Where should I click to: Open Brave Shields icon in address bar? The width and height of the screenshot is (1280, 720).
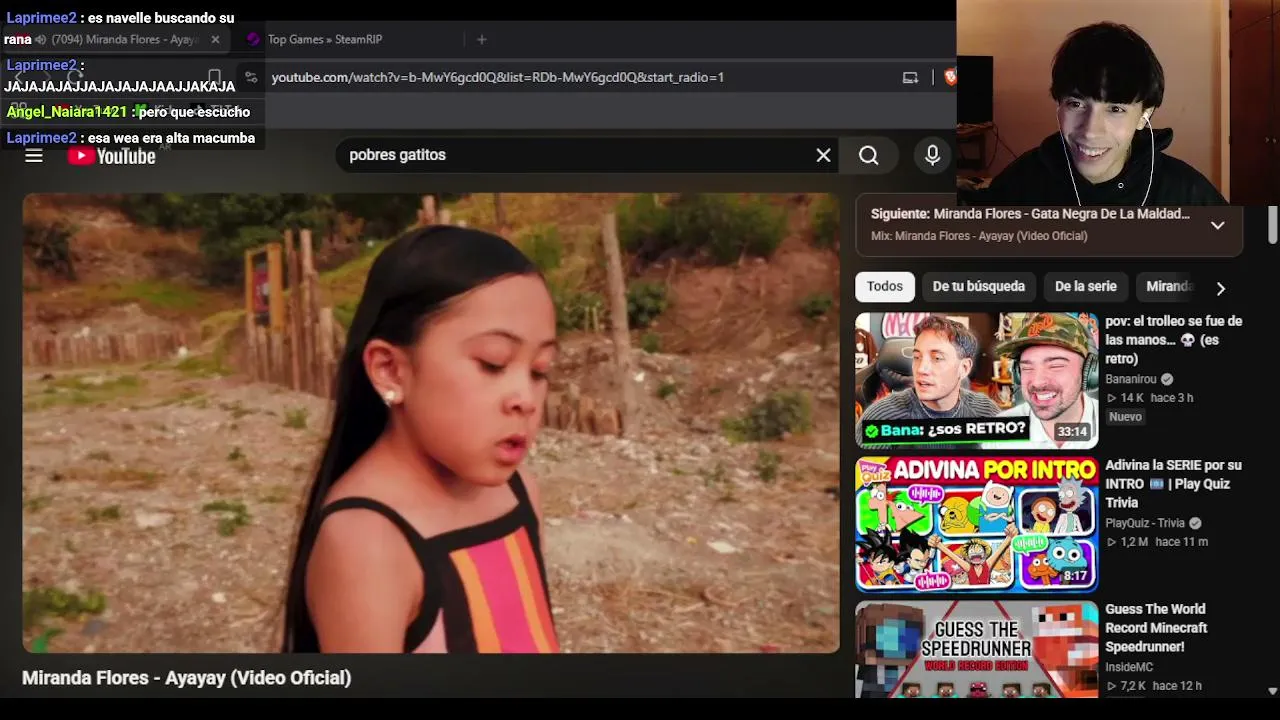(949, 77)
